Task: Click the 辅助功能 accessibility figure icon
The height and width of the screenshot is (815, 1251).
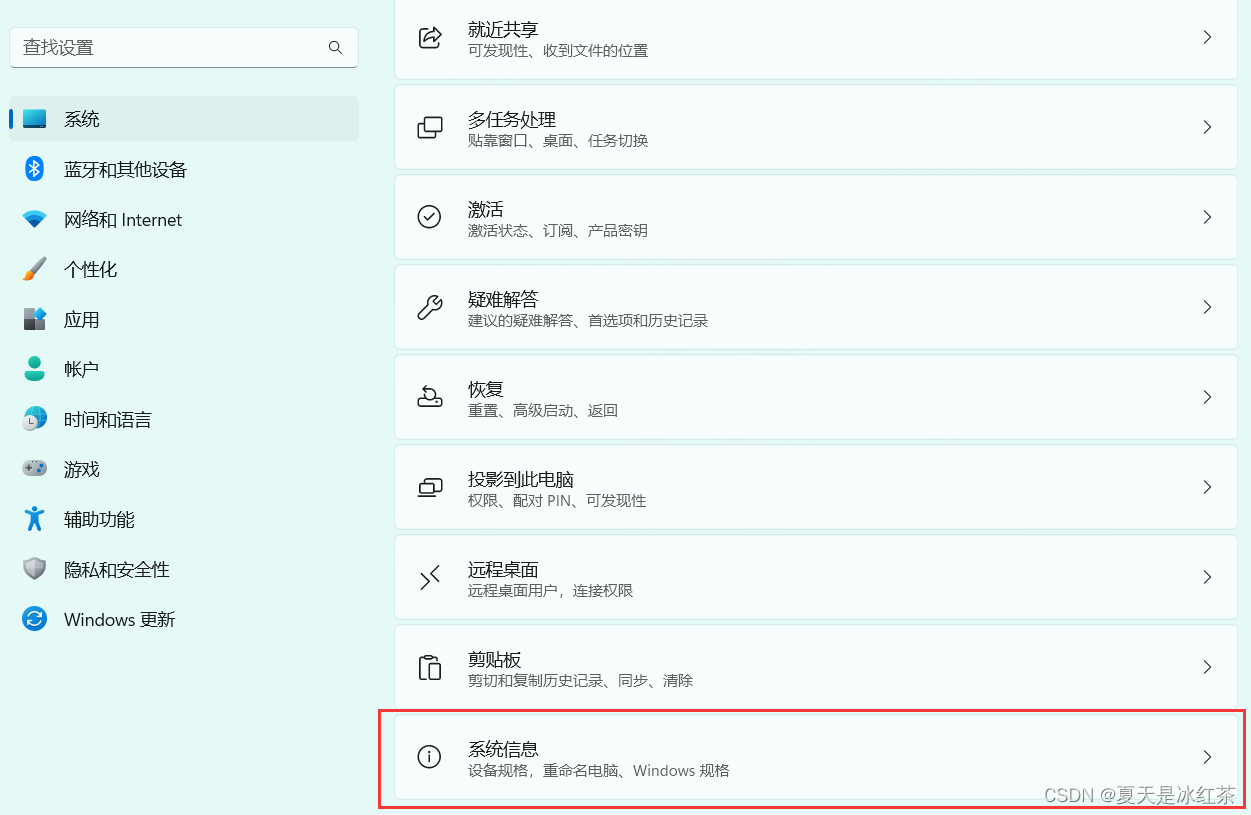Action: point(35,519)
